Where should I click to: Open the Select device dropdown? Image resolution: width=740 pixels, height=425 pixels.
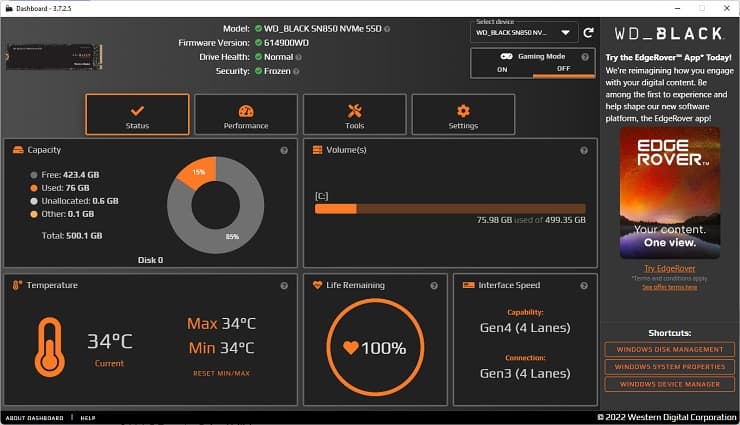(524, 33)
